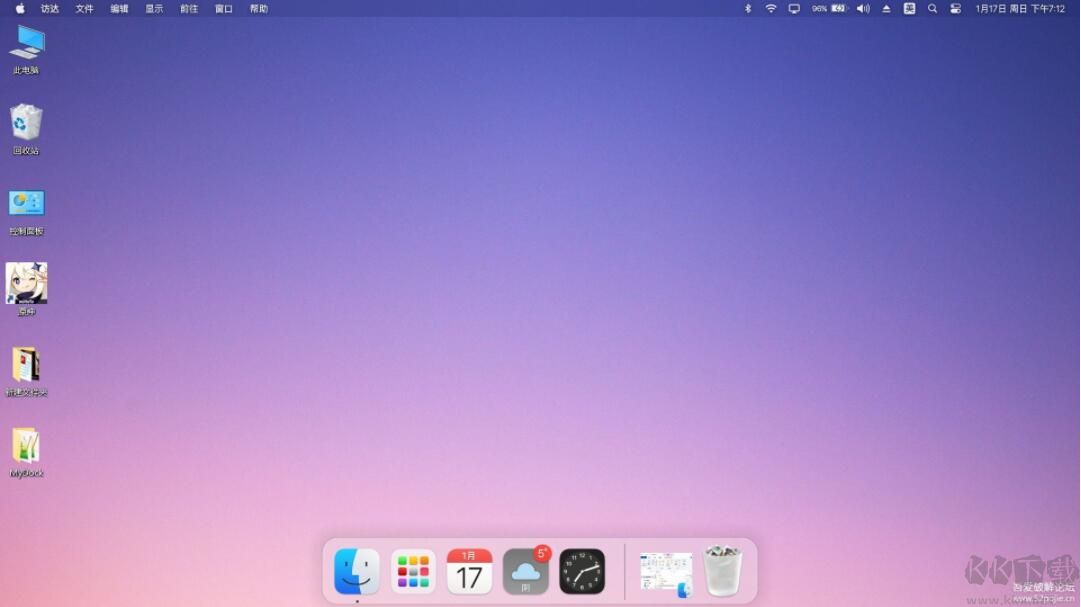
Task: Open the Calendar app showing January 17
Action: (469, 570)
